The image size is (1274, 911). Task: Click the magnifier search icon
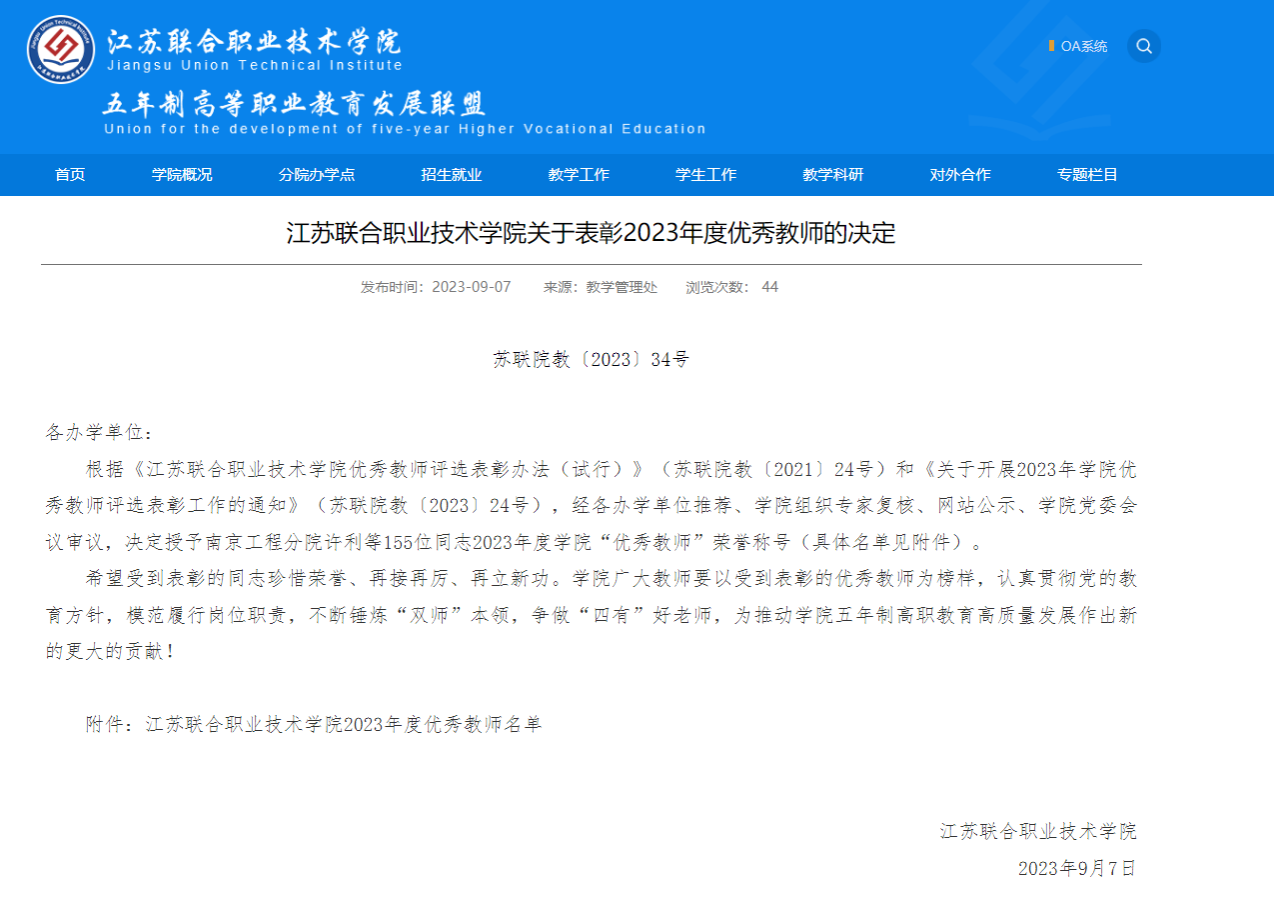pyautogui.click(x=1144, y=46)
